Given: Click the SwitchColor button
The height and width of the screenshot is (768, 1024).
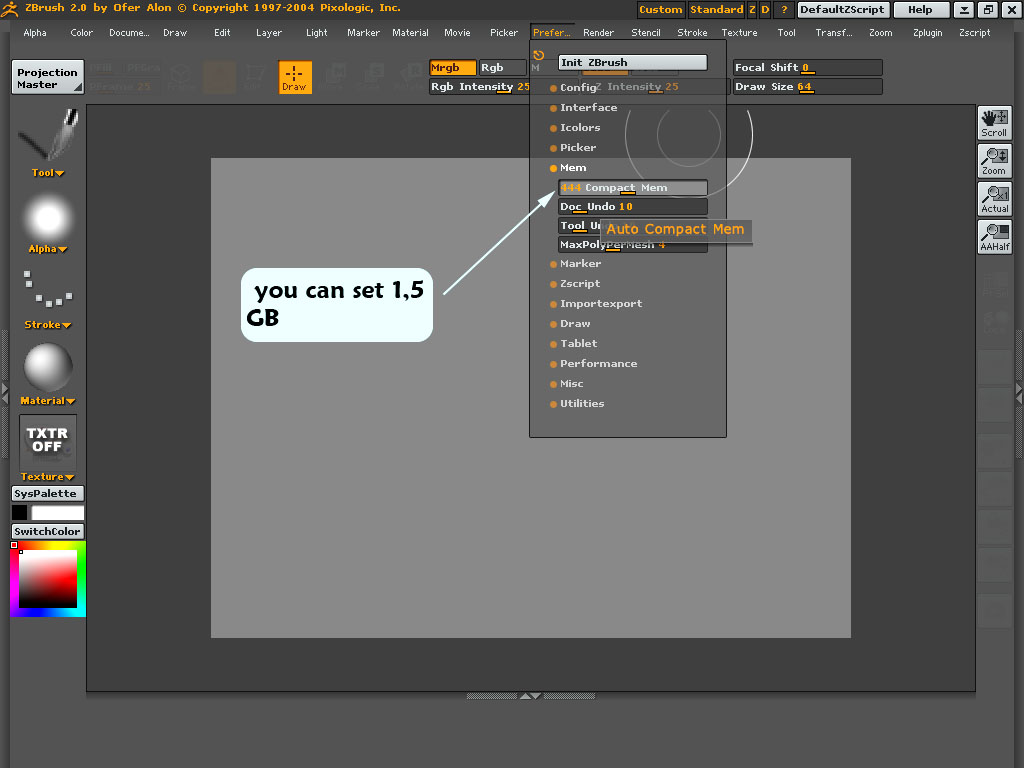Looking at the screenshot, I should (x=48, y=532).
